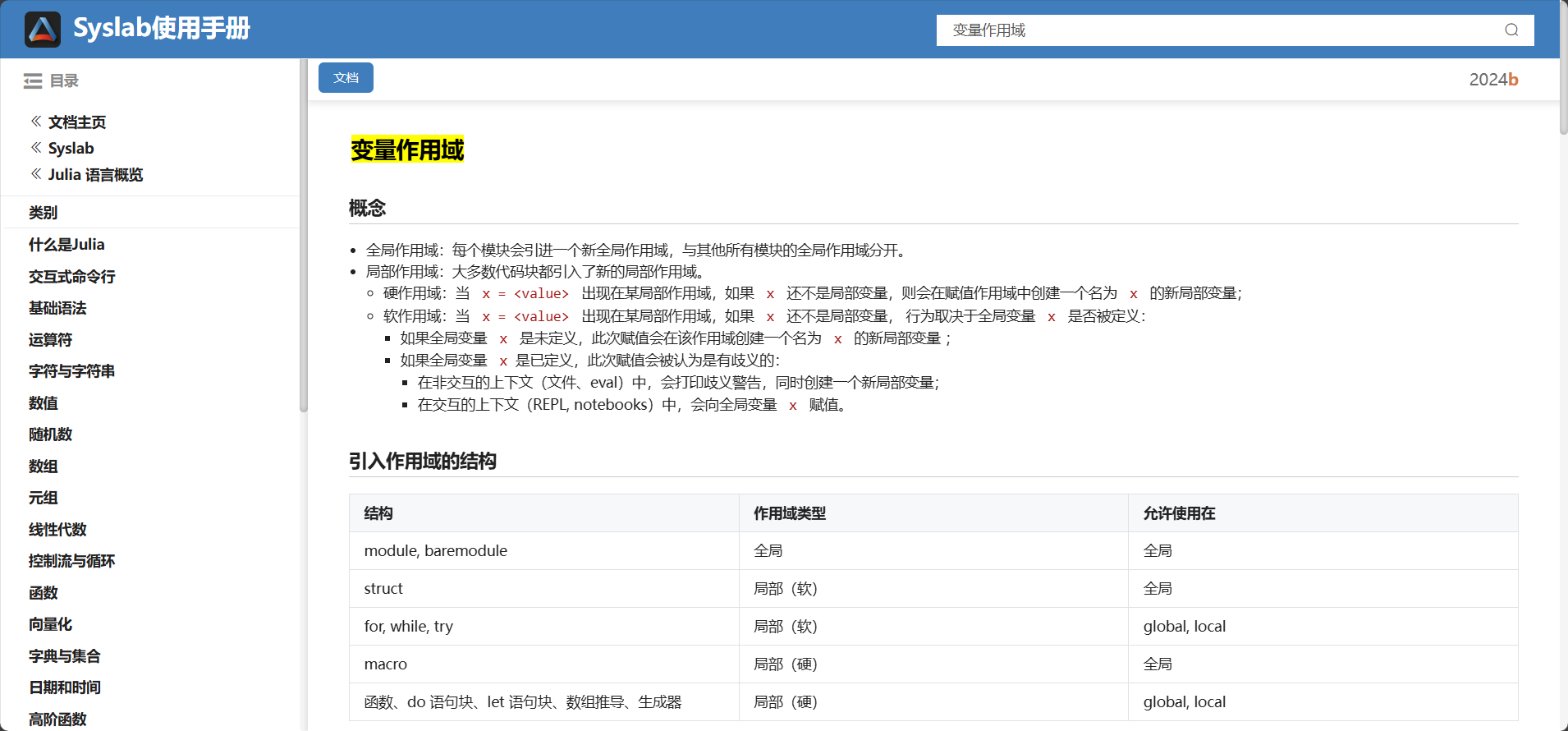Click the 类别 heading in sidebar
The height and width of the screenshot is (731, 1568).
click(44, 213)
